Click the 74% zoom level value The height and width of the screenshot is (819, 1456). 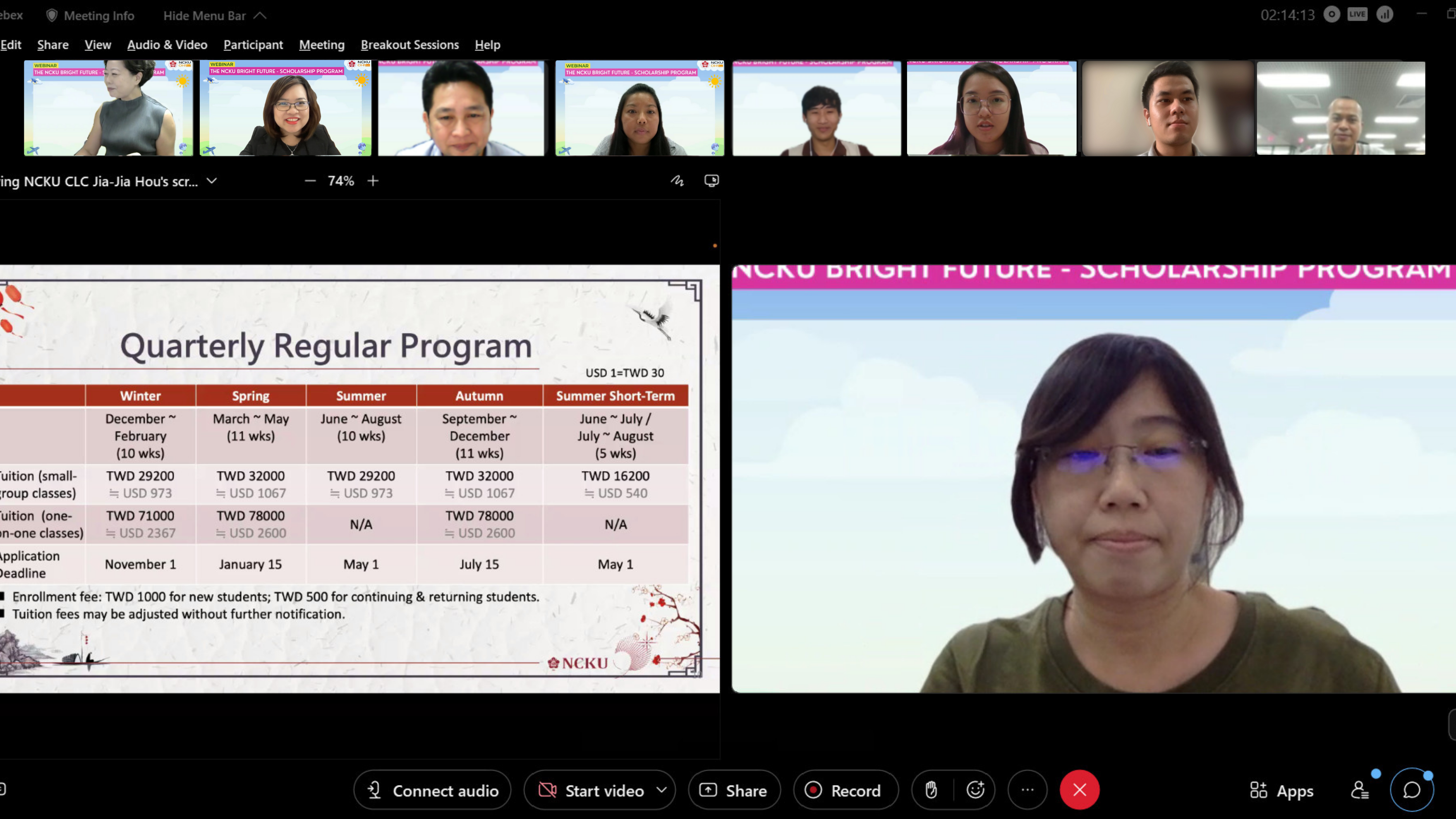coord(341,181)
